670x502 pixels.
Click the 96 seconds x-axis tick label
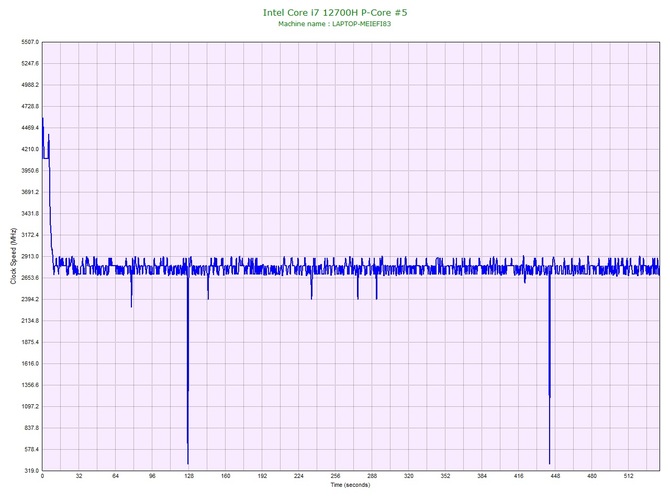[152, 476]
